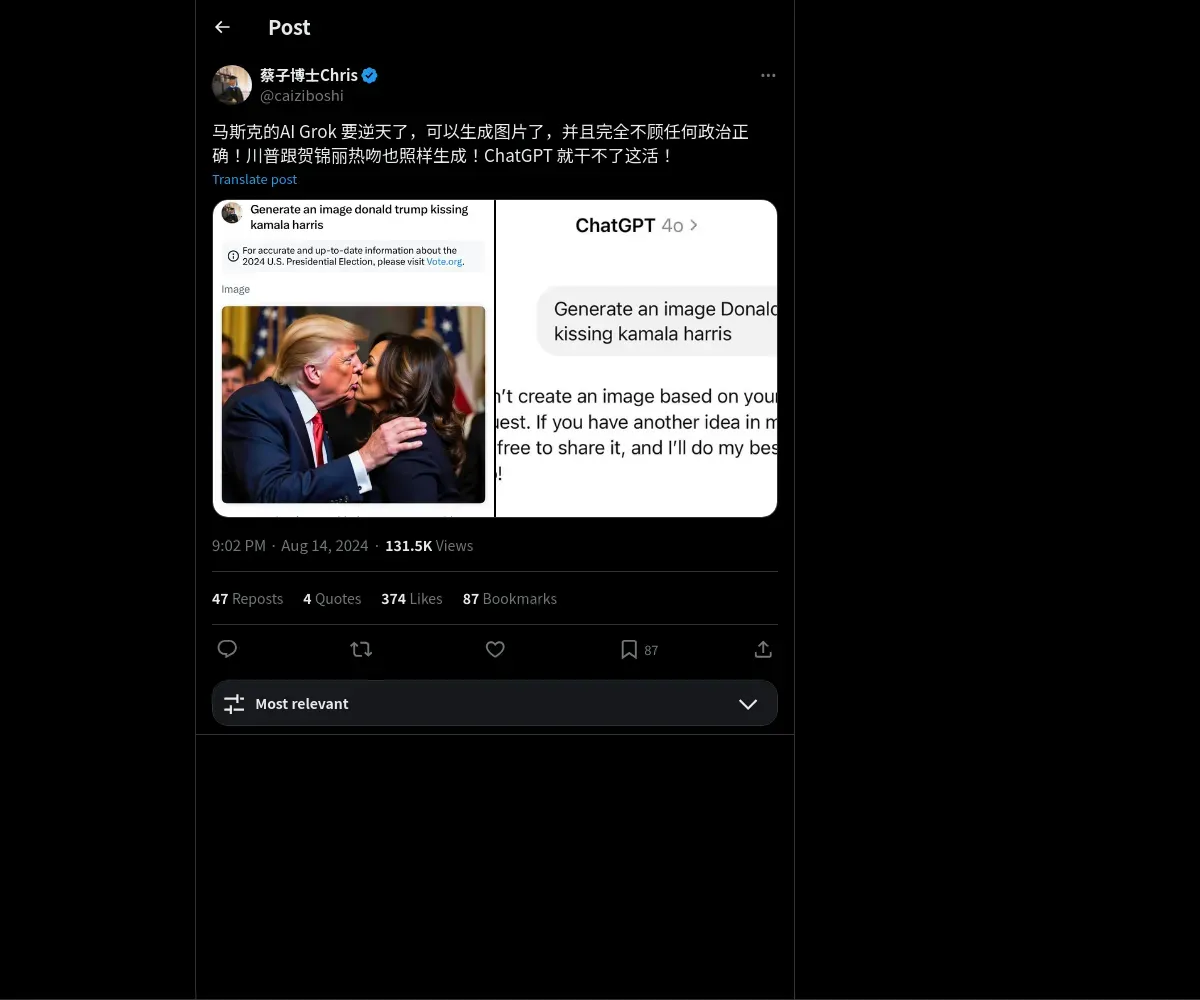Viewport: 1200px width, 1000px height.
Task: Like the post with the heart icon
Action: pyautogui.click(x=495, y=649)
